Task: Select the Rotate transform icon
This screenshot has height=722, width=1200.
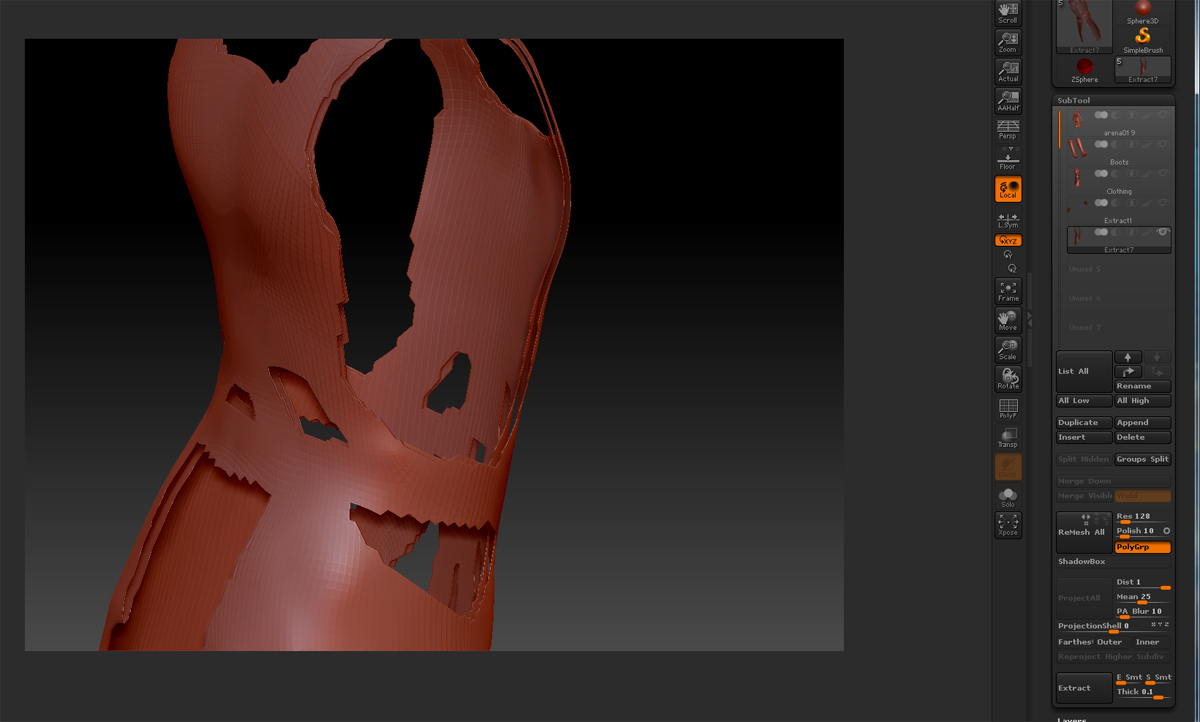Action: point(1008,378)
